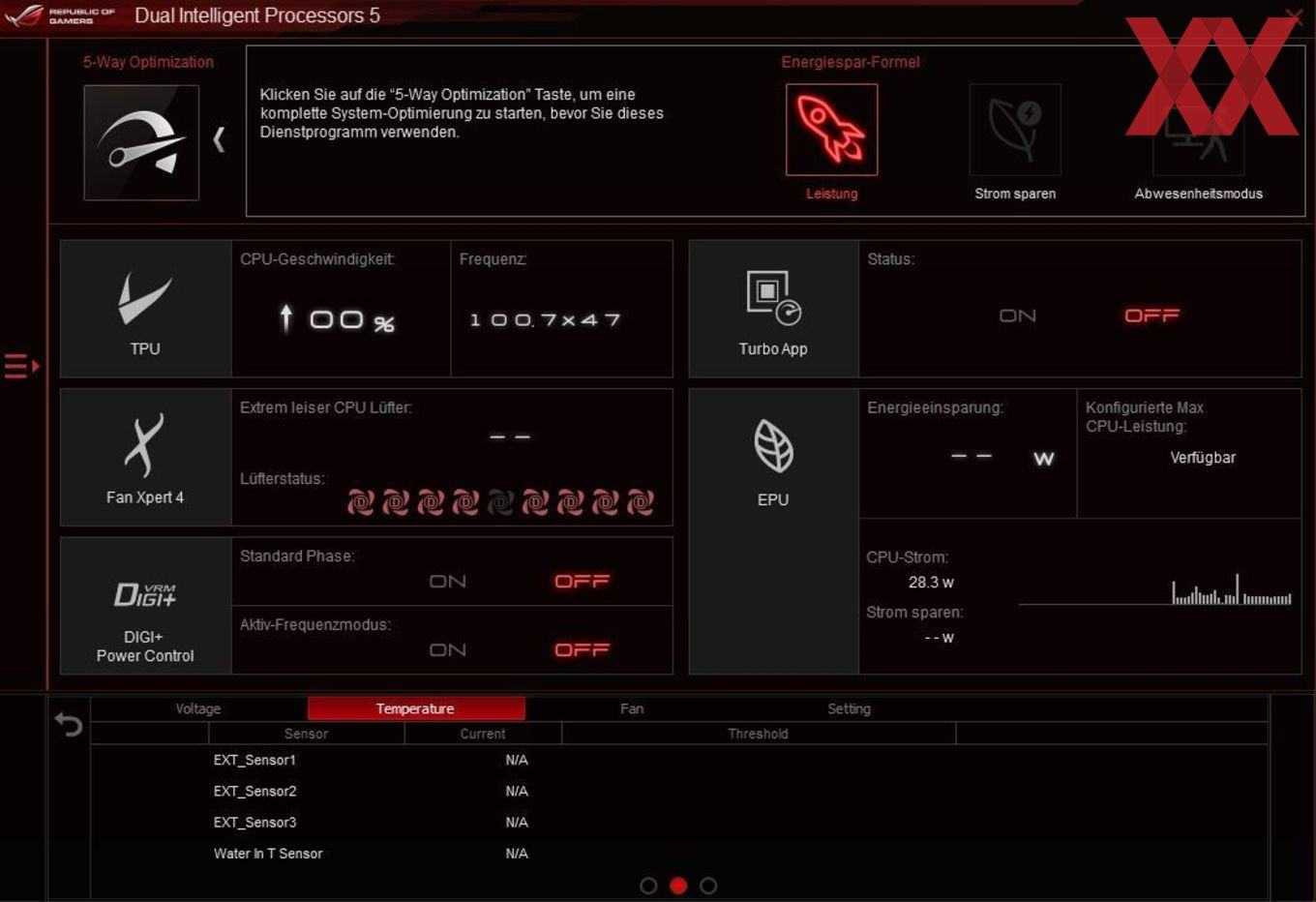Open the Turbo App panel

(773, 309)
